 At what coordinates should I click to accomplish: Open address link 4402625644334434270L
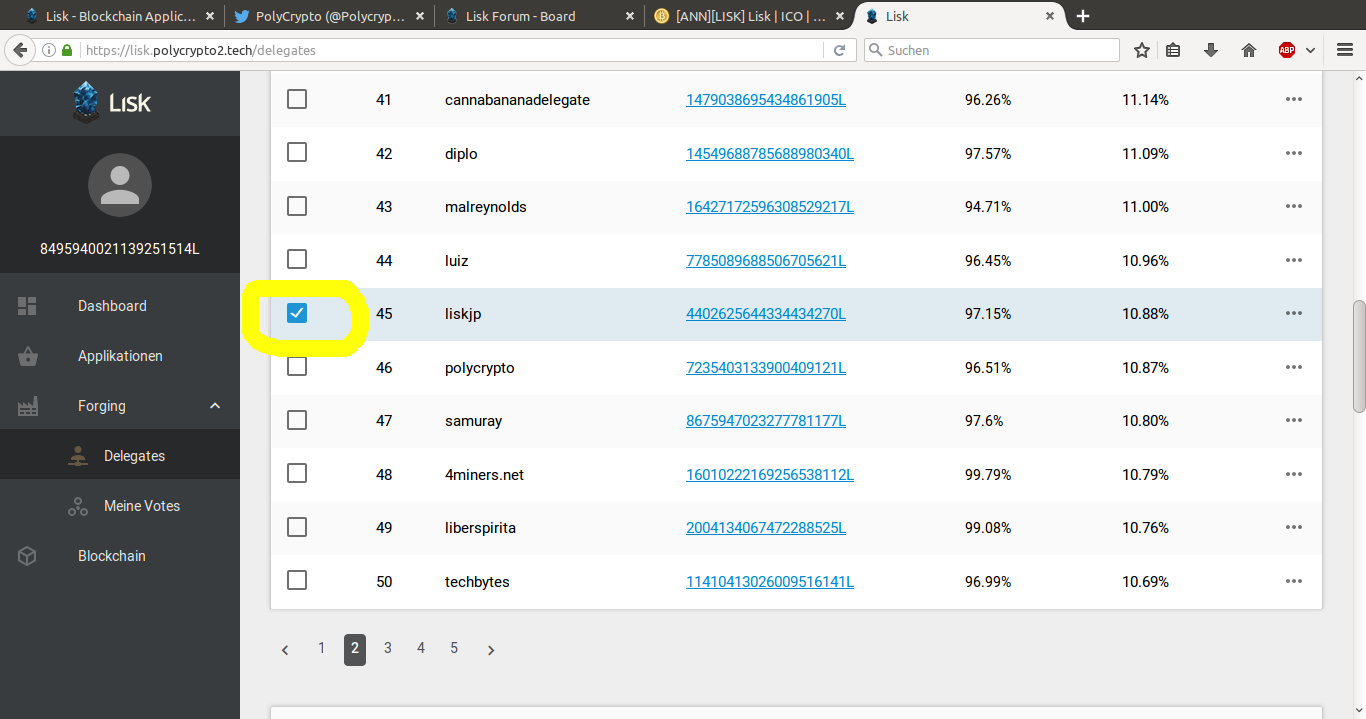766,314
